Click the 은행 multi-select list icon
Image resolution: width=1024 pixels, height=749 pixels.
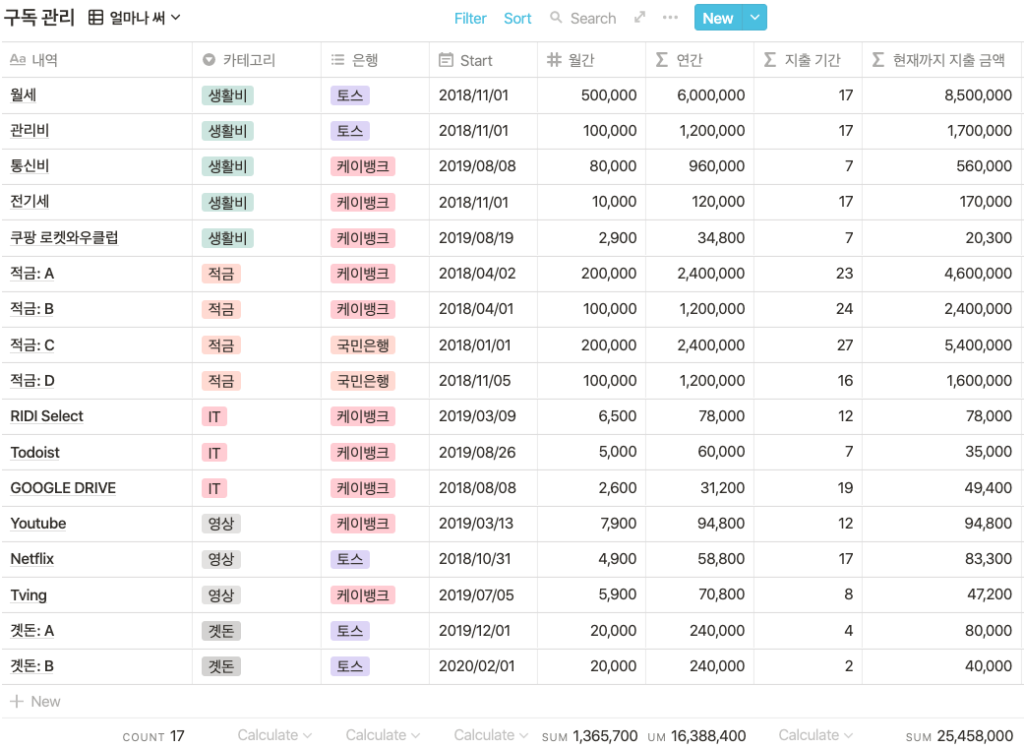pos(338,60)
